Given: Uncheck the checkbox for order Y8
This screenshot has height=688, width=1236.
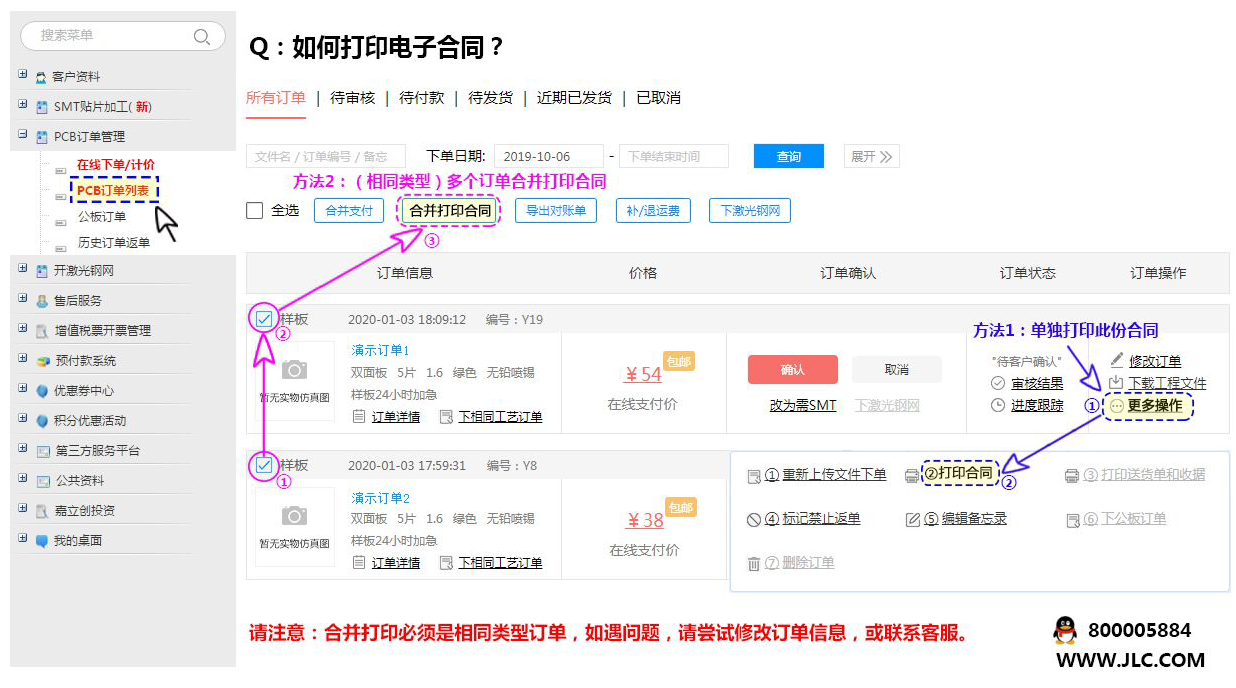Looking at the screenshot, I should click(x=264, y=465).
